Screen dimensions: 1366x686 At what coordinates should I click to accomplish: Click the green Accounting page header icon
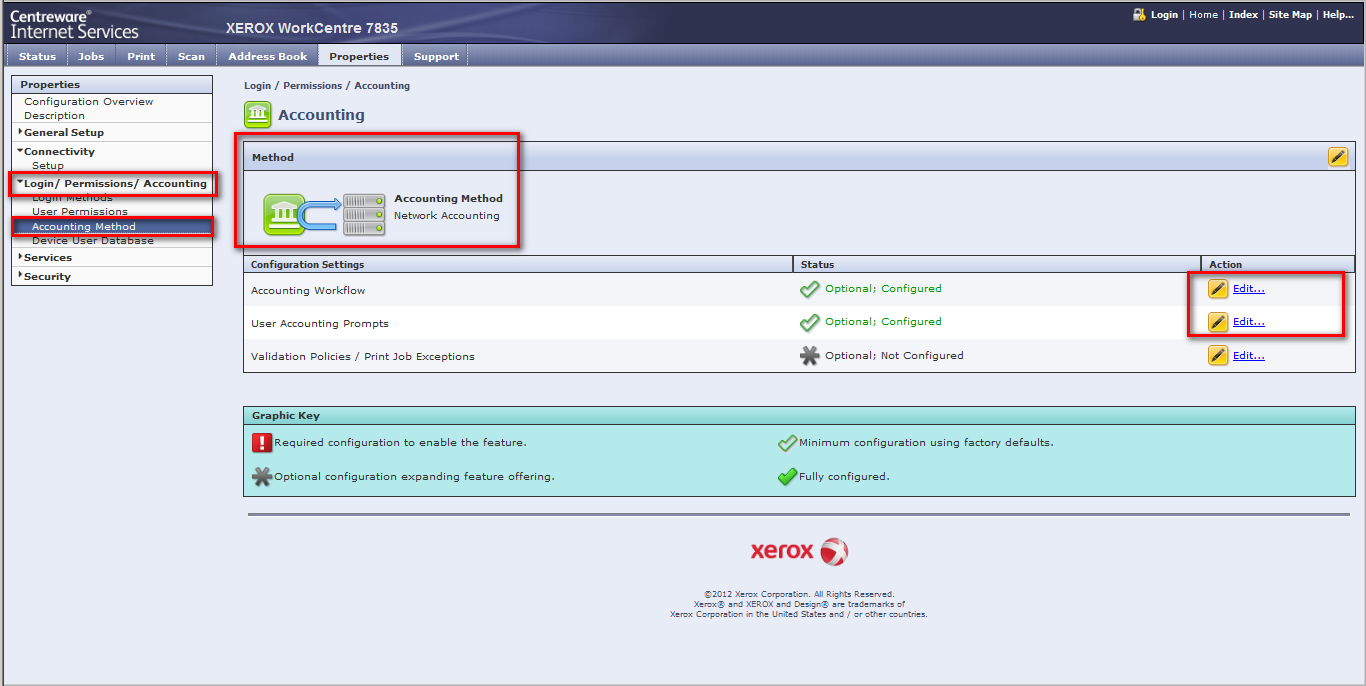coord(257,115)
